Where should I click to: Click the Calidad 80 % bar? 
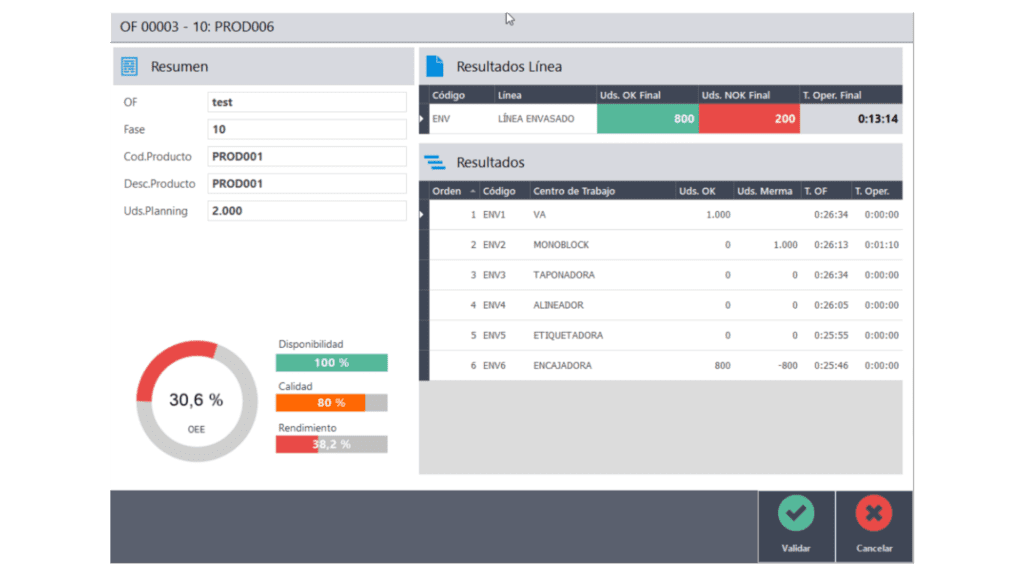332,403
